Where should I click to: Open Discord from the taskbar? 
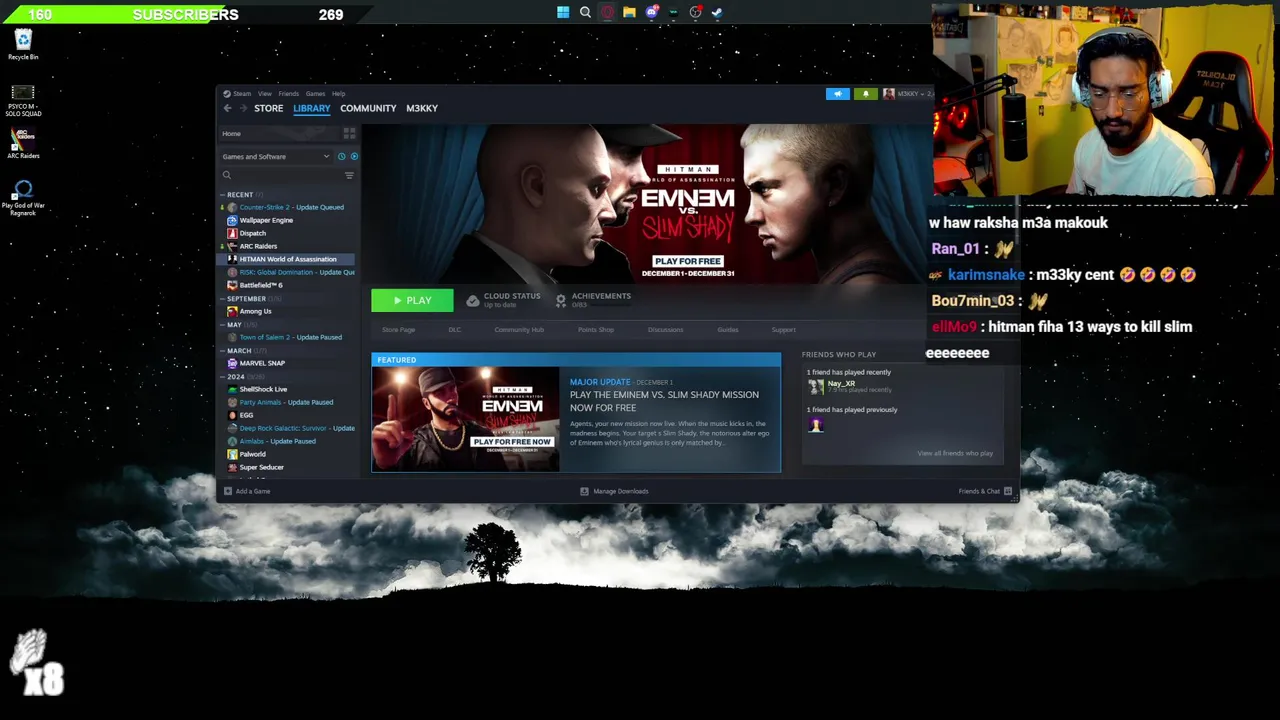pyautogui.click(x=651, y=13)
